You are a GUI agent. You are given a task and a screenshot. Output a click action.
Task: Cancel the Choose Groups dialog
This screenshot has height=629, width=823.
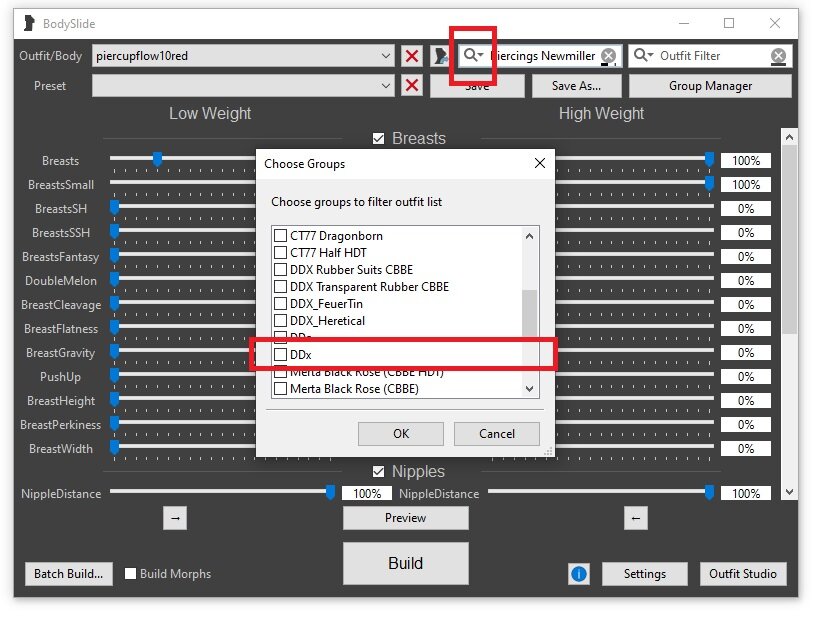pos(497,434)
